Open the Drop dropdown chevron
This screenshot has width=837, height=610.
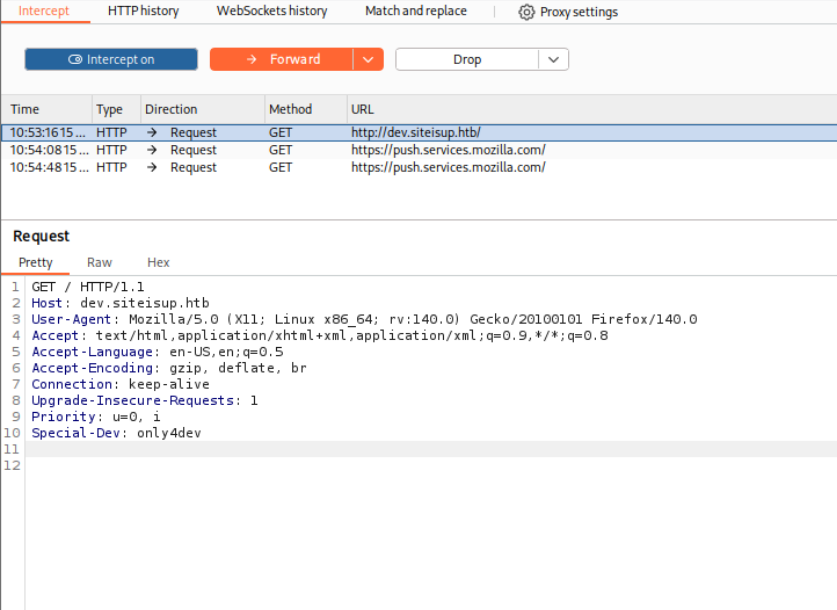coord(553,60)
